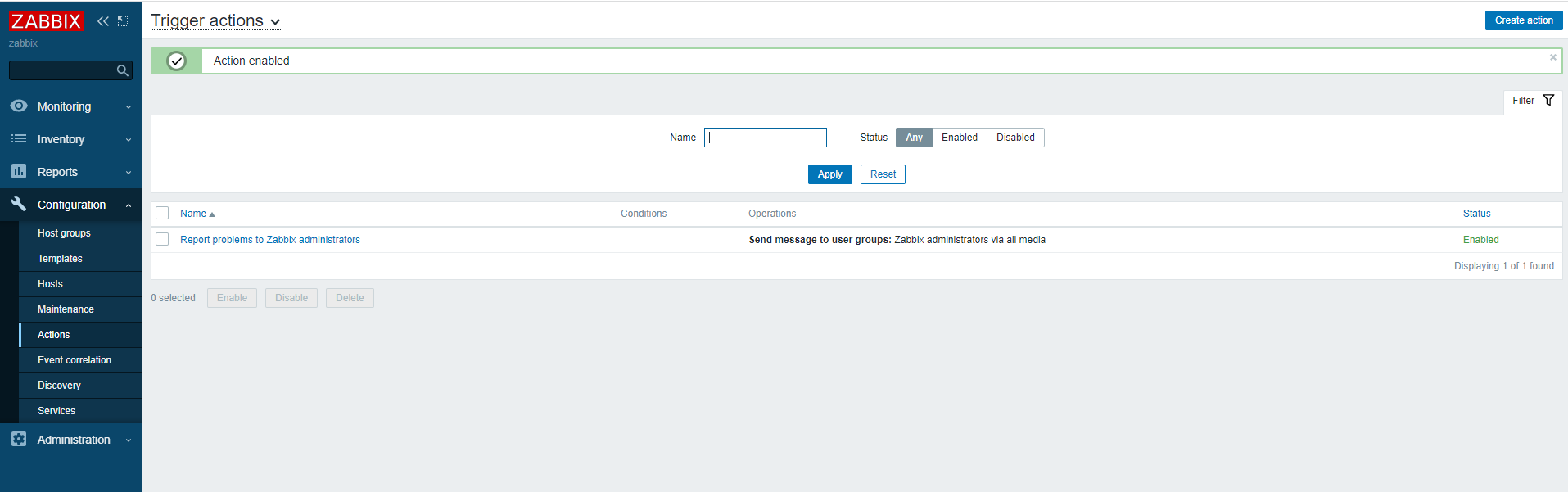Expand the Monitoring menu chevron
Screen dimensions: 1568x492
129,107
